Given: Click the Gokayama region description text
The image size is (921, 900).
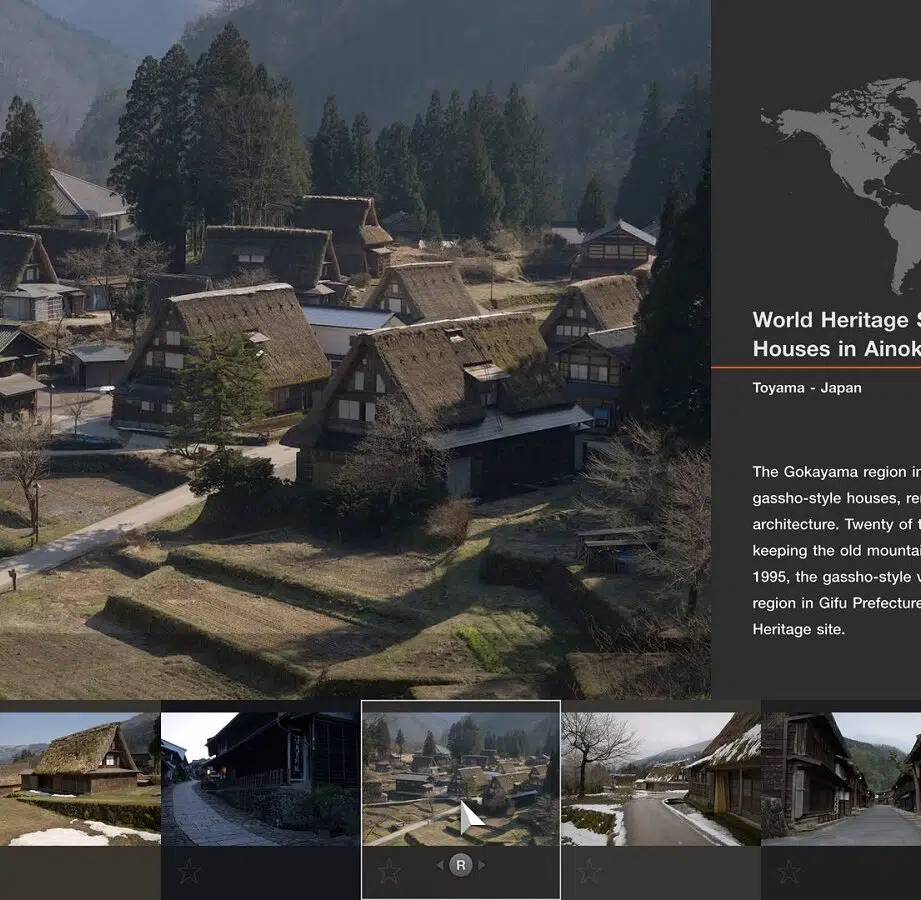Looking at the screenshot, I should point(835,550).
